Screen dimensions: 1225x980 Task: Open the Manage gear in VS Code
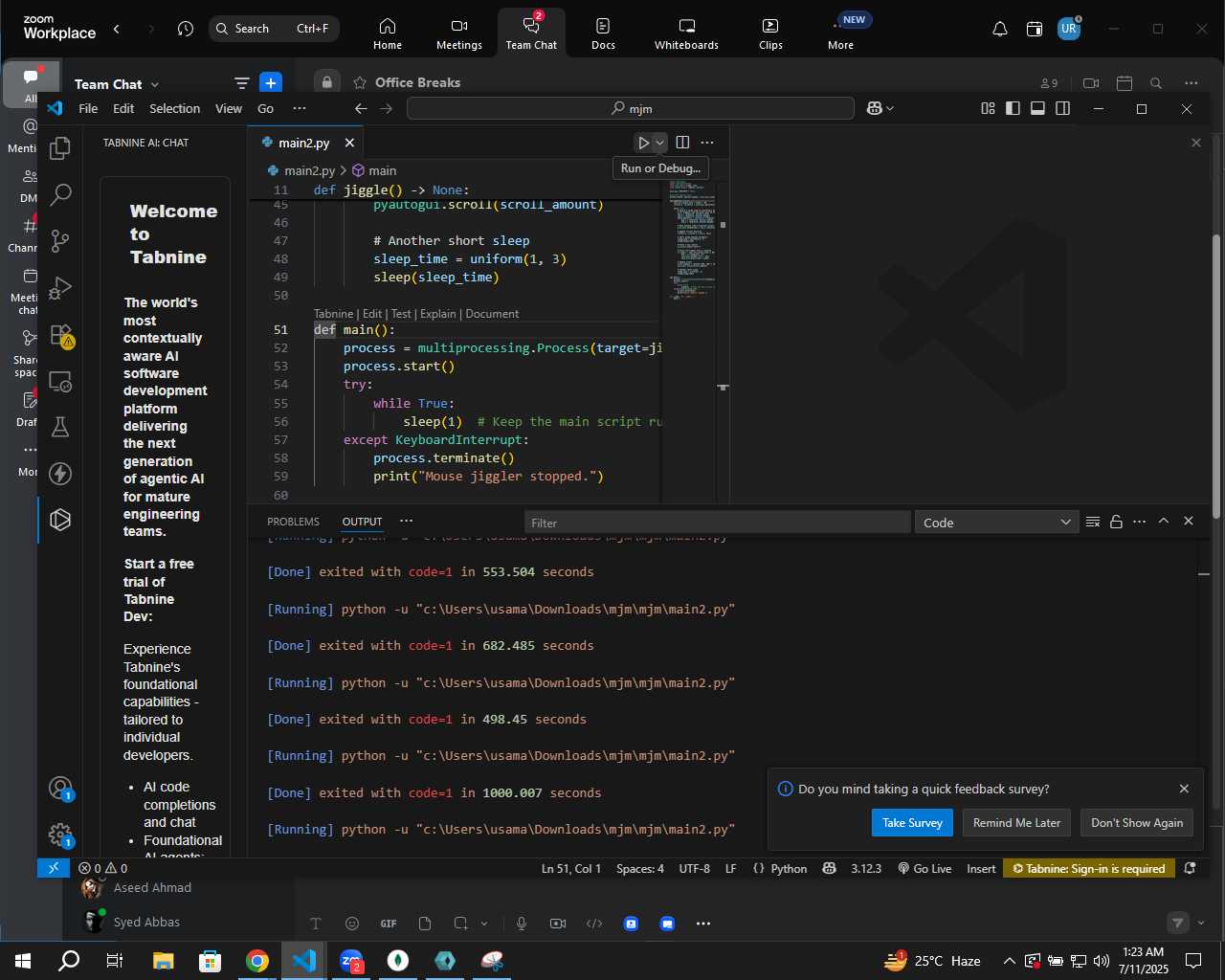pyautogui.click(x=60, y=835)
